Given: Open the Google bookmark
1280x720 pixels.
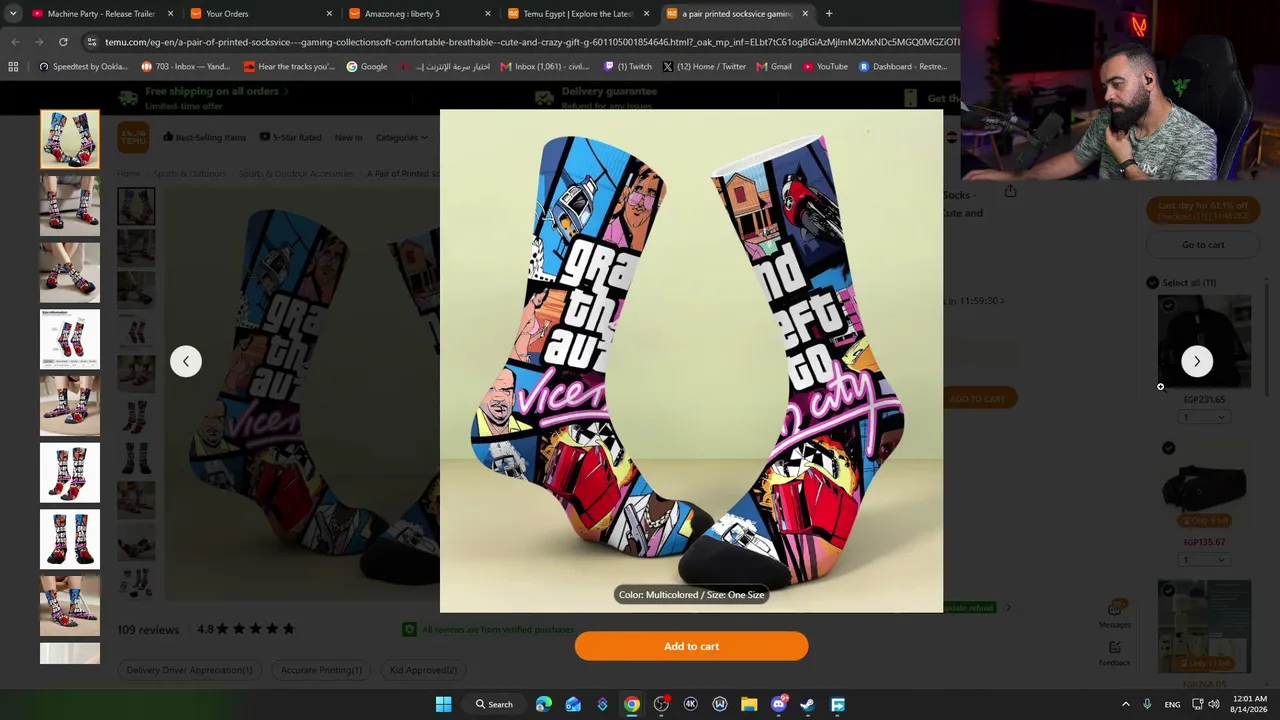Looking at the screenshot, I should 367,67.
